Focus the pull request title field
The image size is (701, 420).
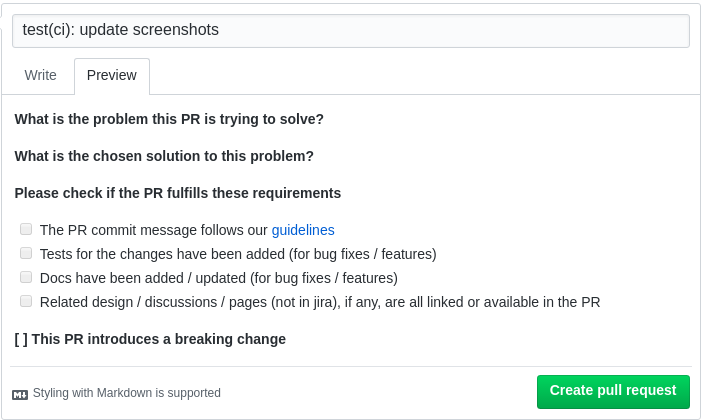point(350,30)
